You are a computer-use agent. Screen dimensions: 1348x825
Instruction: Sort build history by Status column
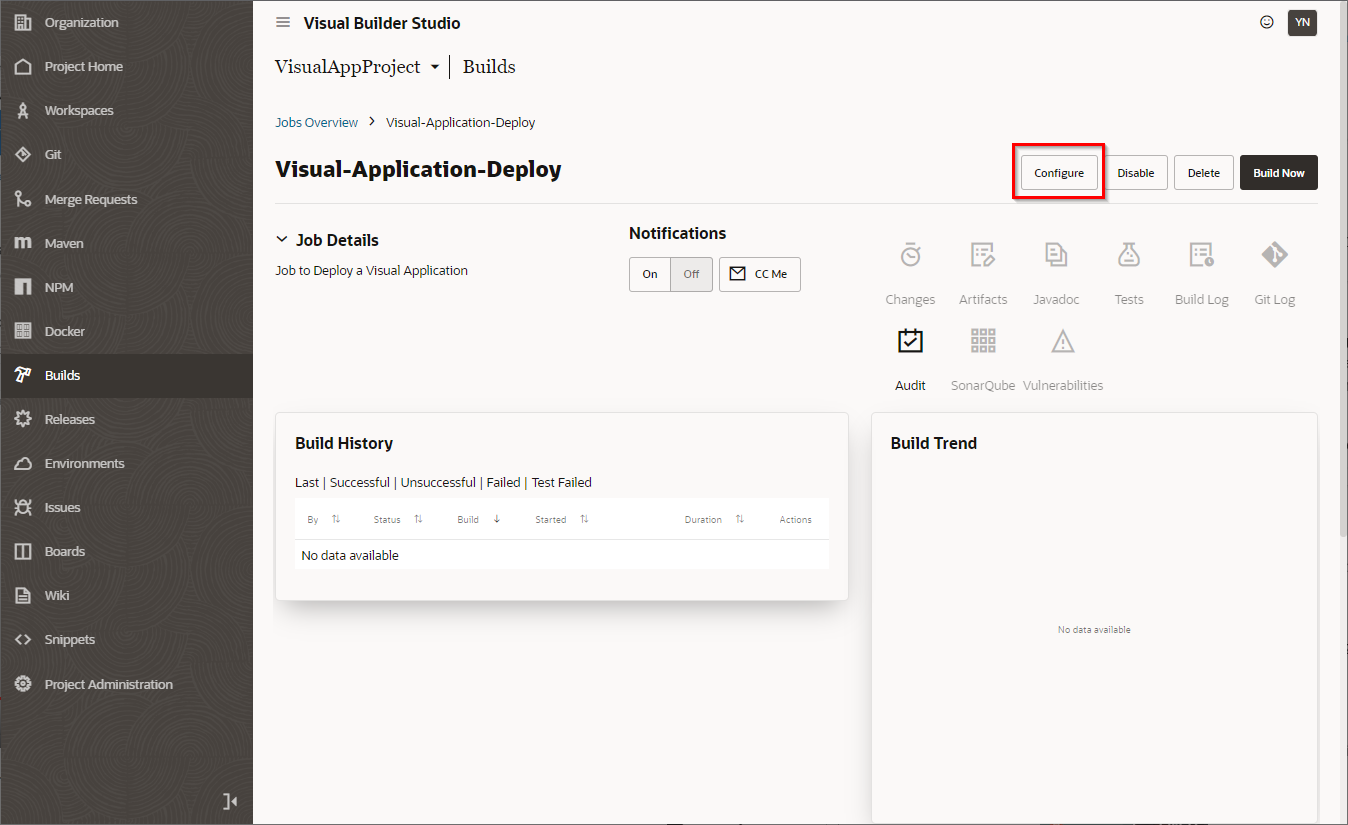click(x=418, y=520)
